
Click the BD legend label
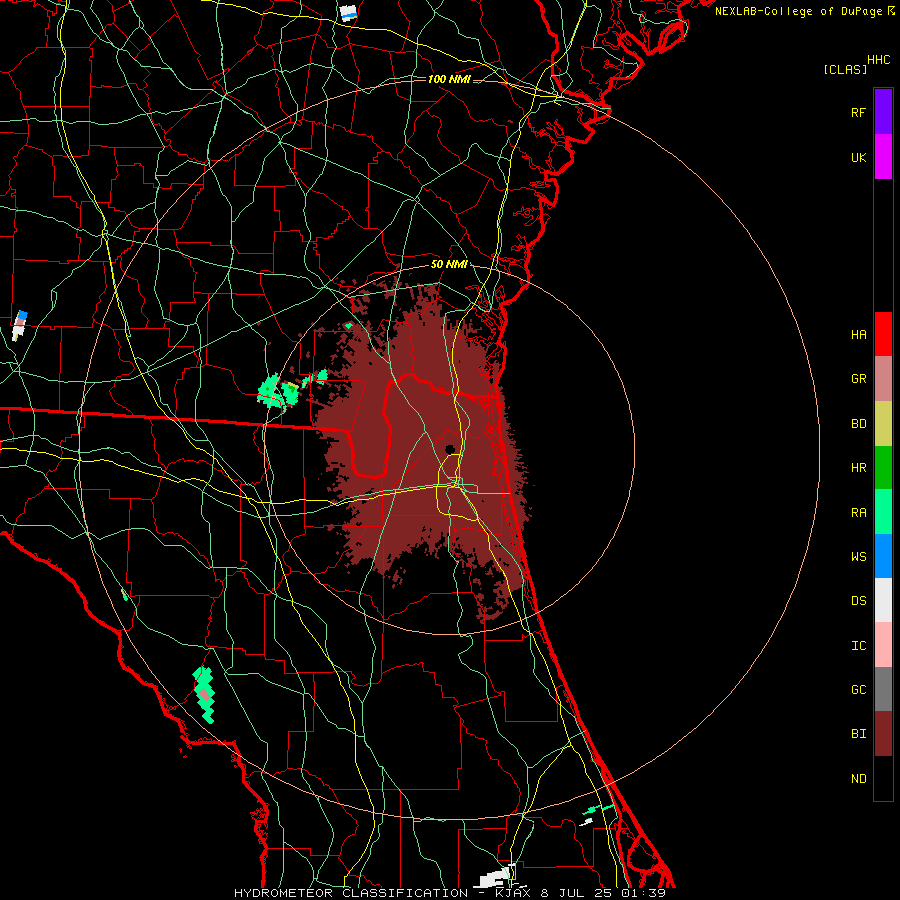[x=858, y=424]
